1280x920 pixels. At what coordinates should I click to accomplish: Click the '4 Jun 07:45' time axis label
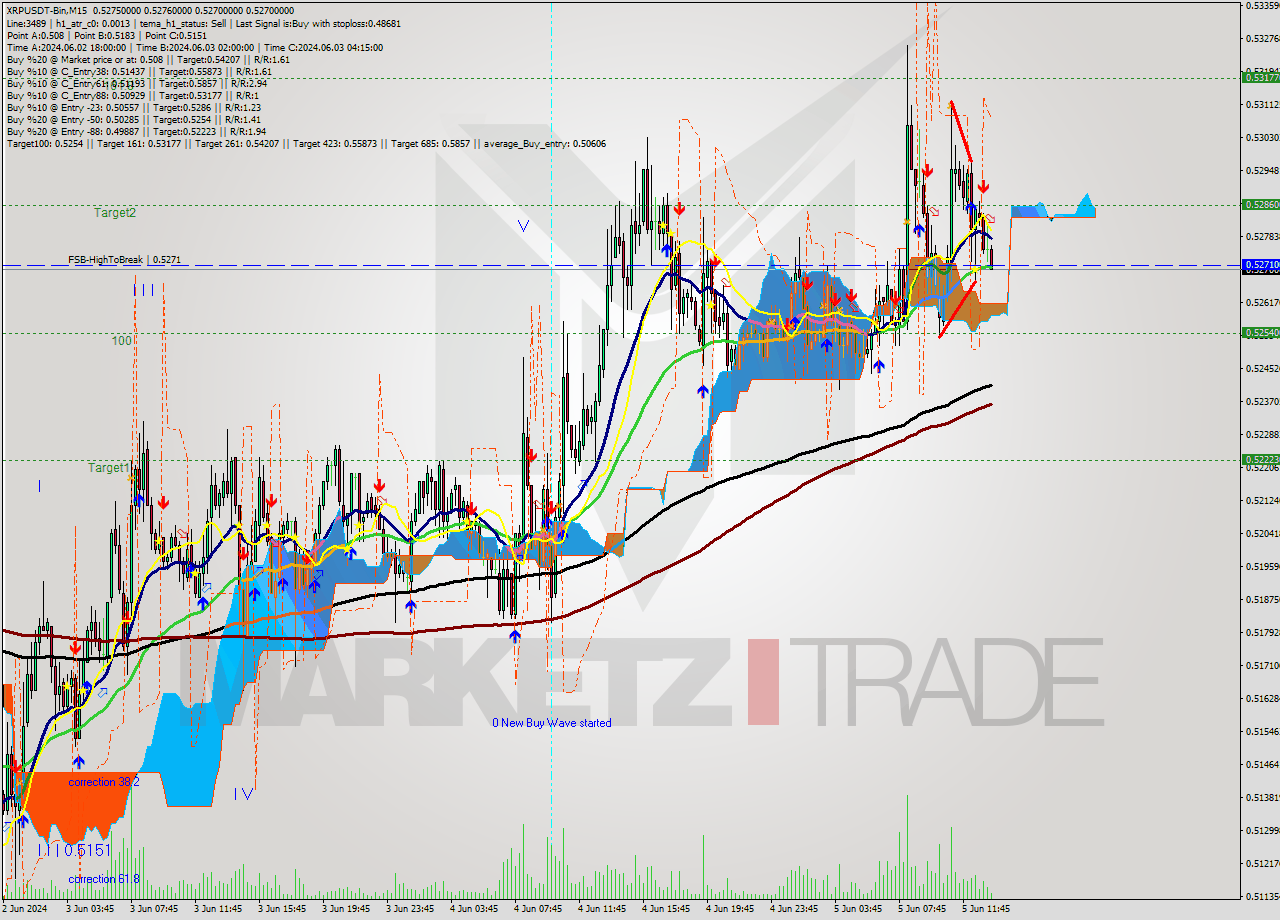[x=537, y=909]
